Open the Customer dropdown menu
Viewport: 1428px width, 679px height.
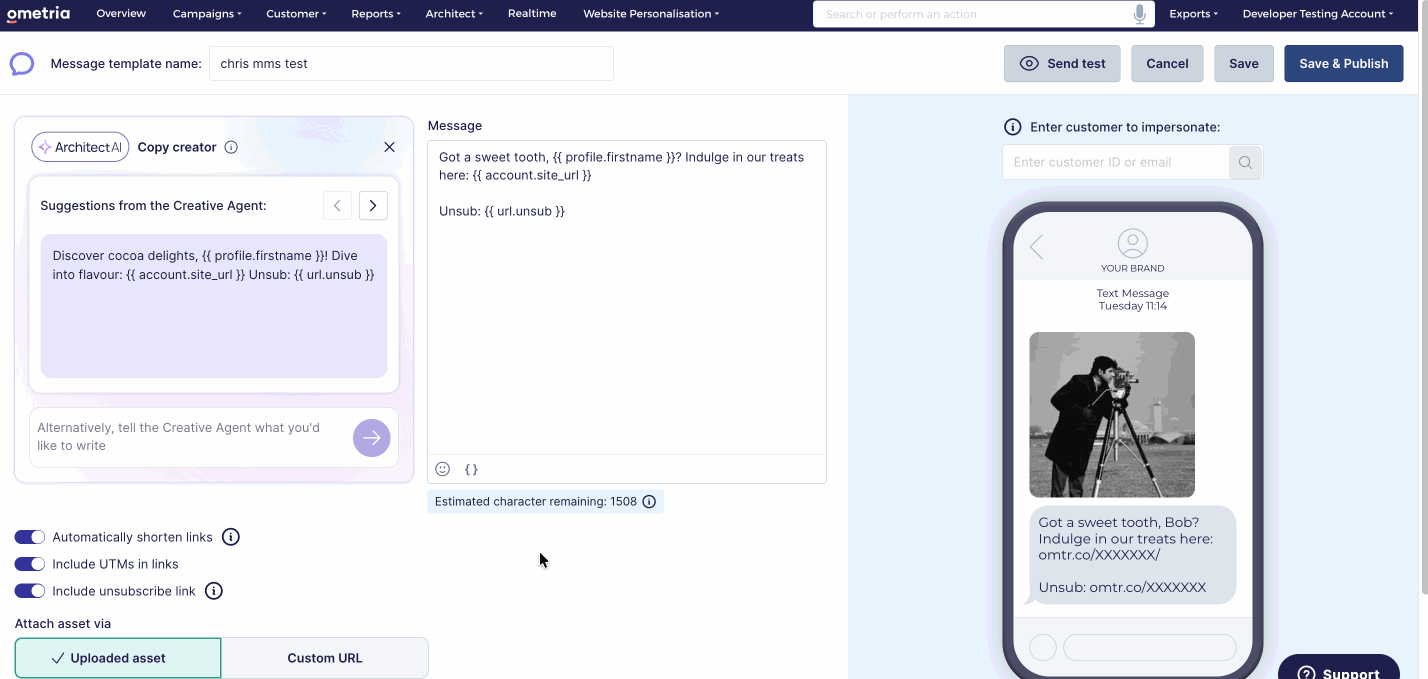click(296, 14)
